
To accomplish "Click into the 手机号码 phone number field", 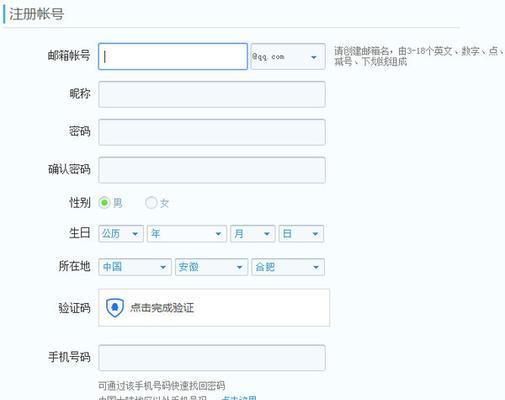I will click(x=212, y=358).
